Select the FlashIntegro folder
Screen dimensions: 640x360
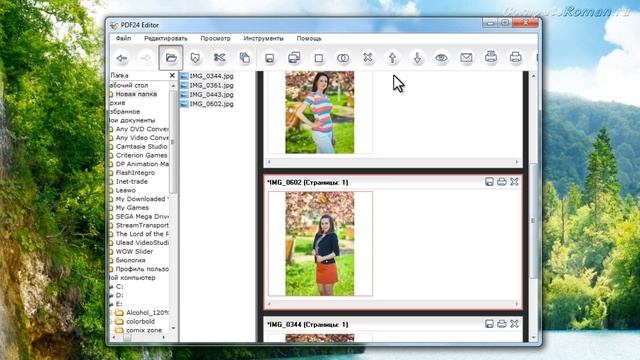pos(135,173)
